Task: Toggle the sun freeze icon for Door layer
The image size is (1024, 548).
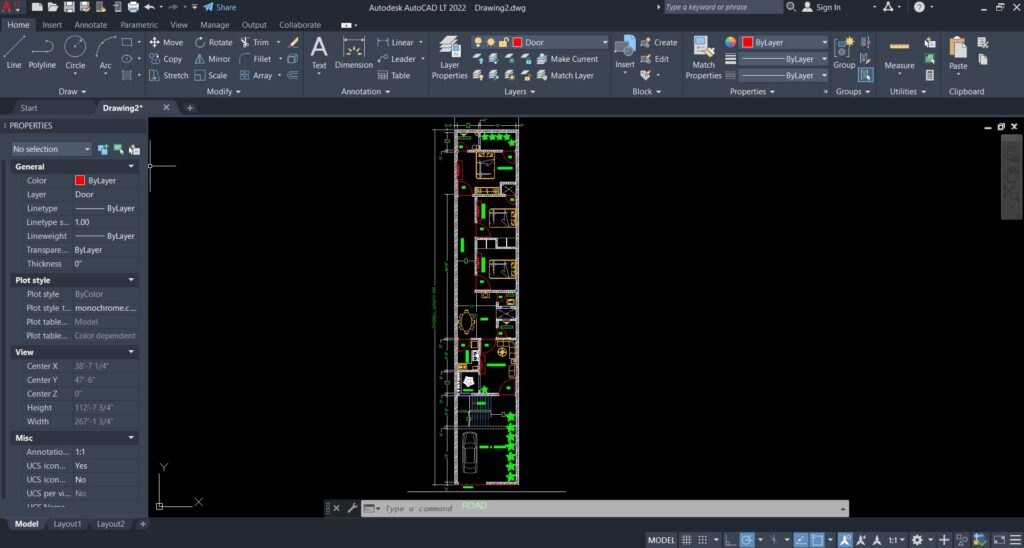Action: [x=490, y=42]
